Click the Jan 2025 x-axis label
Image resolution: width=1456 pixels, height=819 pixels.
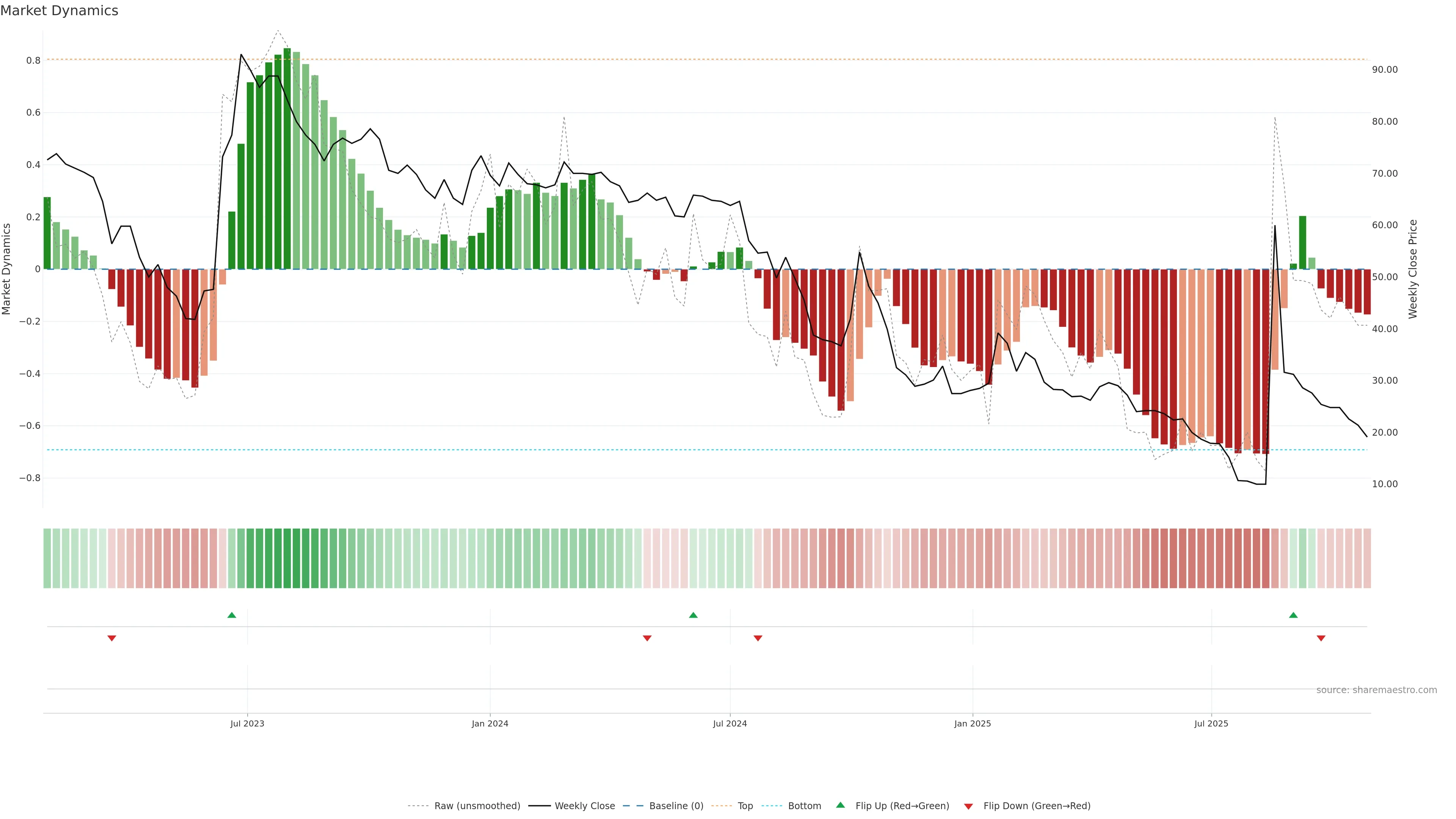tap(972, 723)
